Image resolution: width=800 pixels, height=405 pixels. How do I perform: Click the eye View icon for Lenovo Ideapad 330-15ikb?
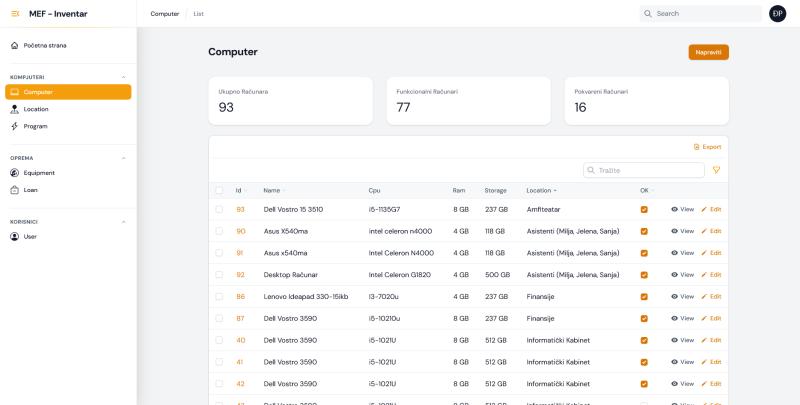[674, 296]
